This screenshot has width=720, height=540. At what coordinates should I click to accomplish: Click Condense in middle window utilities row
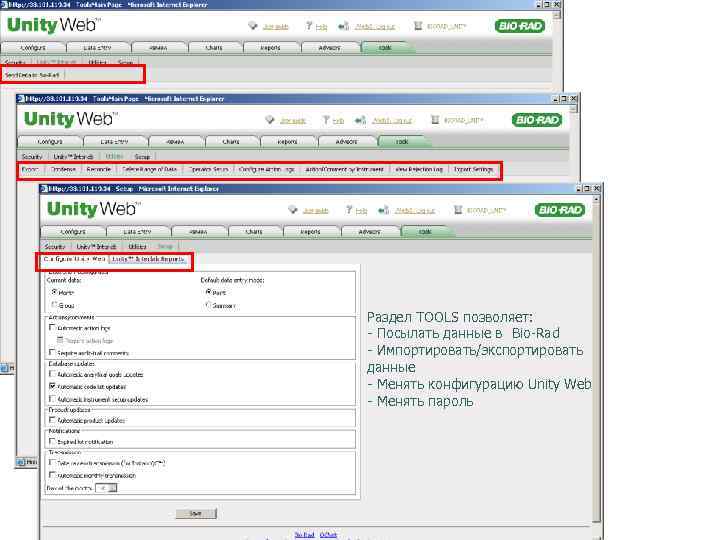63,169
